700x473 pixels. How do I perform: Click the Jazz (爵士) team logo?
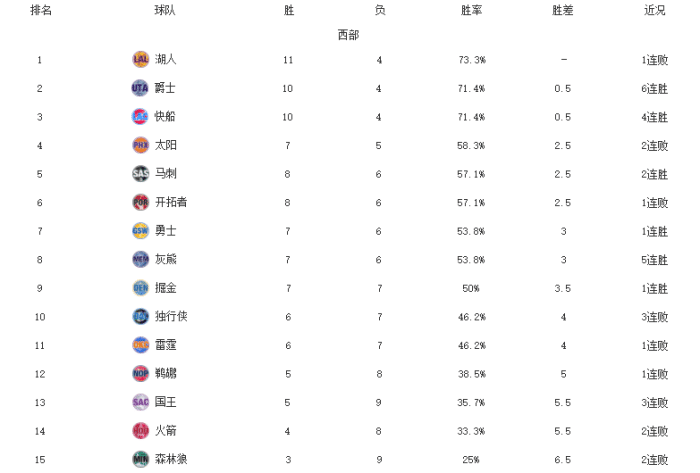click(x=140, y=88)
